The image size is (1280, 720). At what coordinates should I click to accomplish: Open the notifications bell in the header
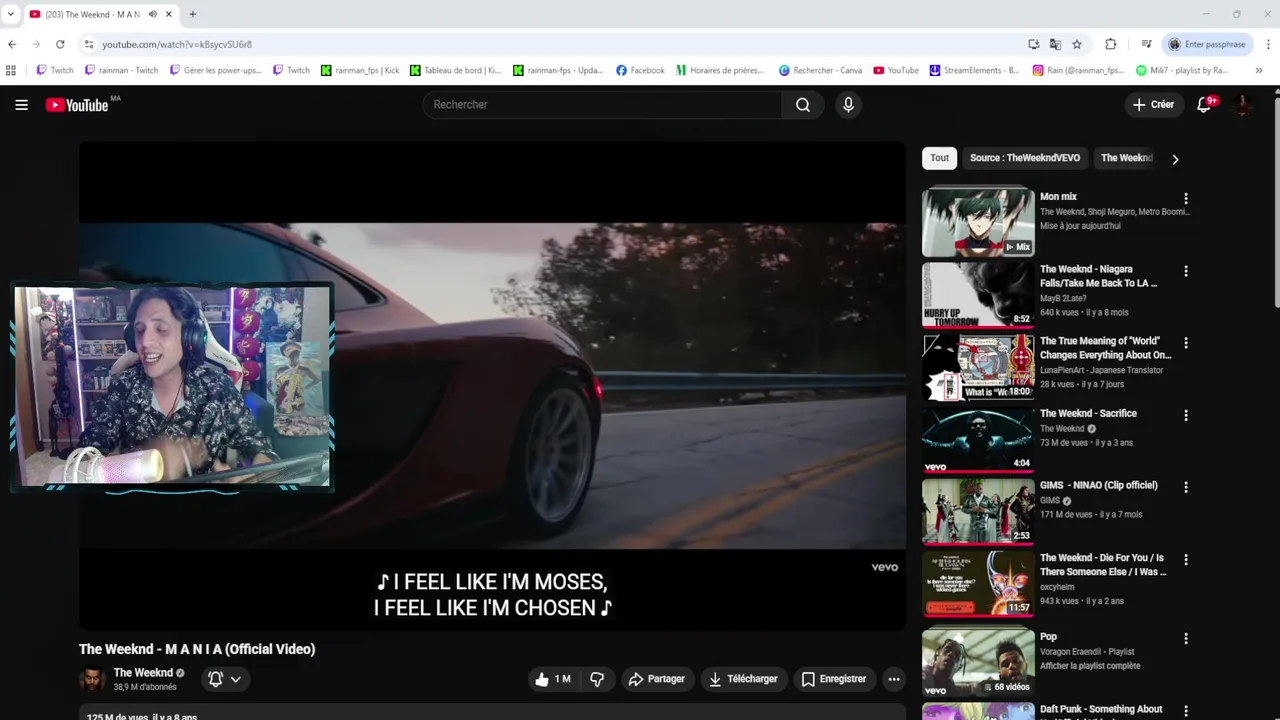pos(1205,105)
